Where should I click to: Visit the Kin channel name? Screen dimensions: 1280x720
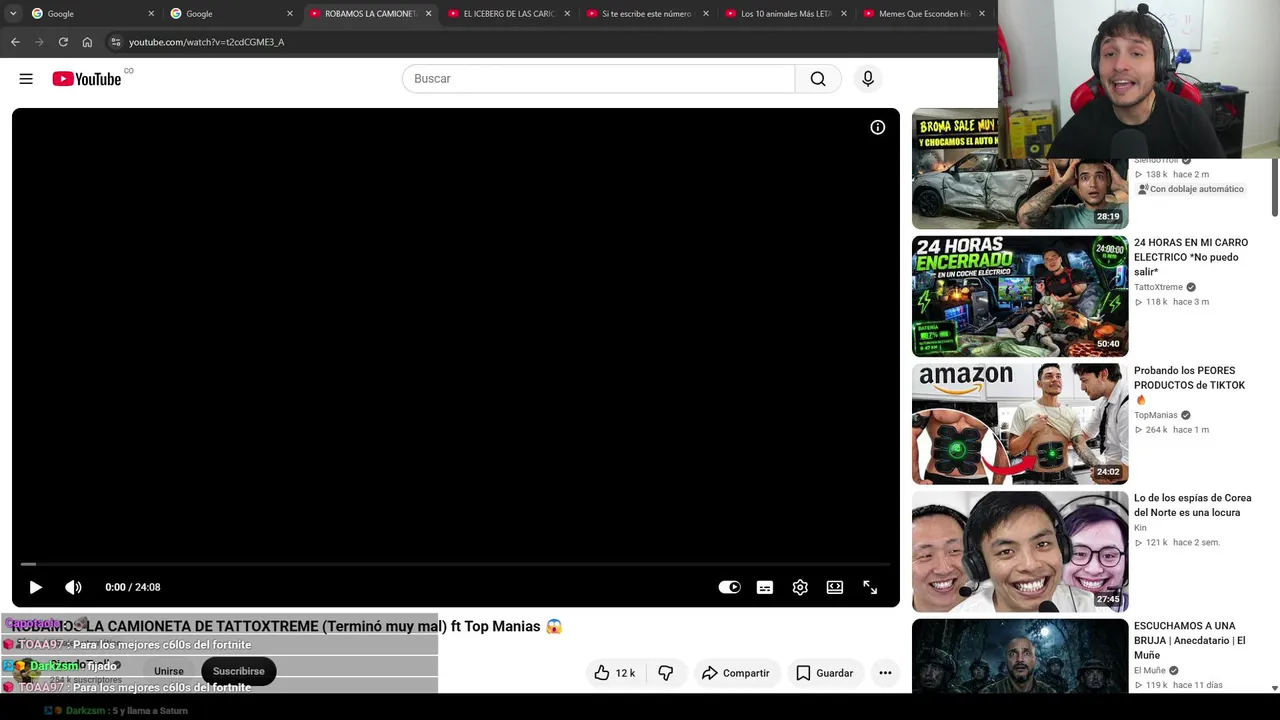point(1140,528)
